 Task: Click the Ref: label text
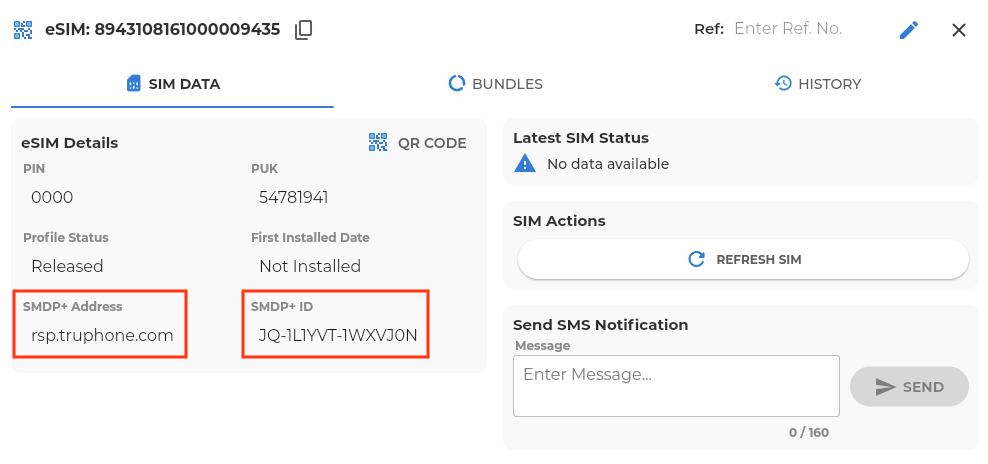[x=709, y=29]
